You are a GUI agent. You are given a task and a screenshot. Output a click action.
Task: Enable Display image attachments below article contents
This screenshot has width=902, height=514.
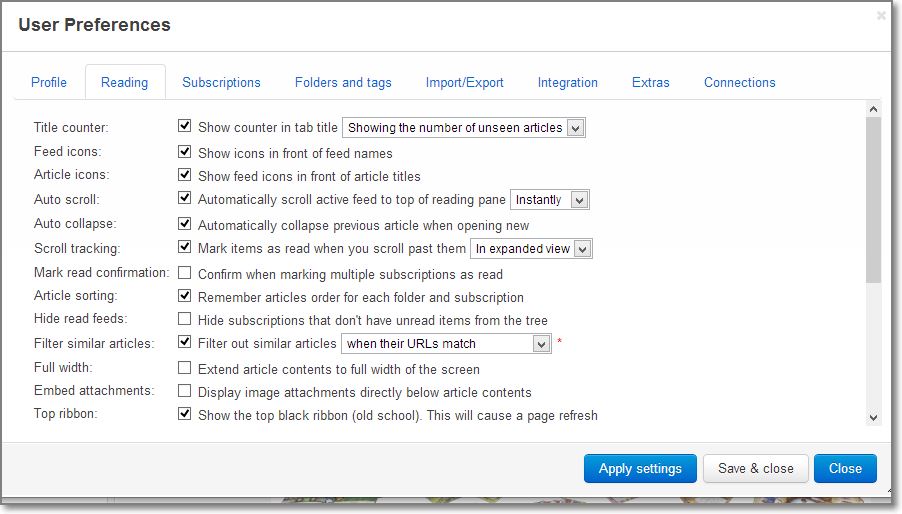click(184, 391)
